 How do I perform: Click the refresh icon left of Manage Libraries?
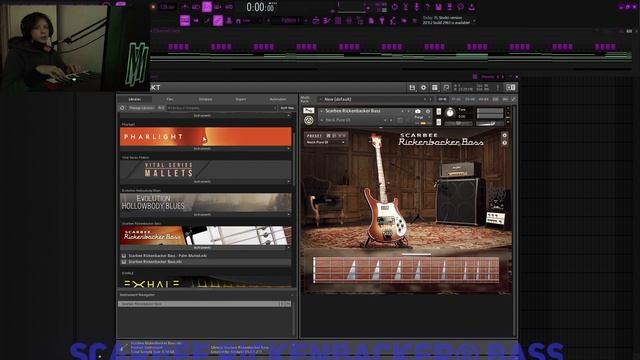(122, 108)
